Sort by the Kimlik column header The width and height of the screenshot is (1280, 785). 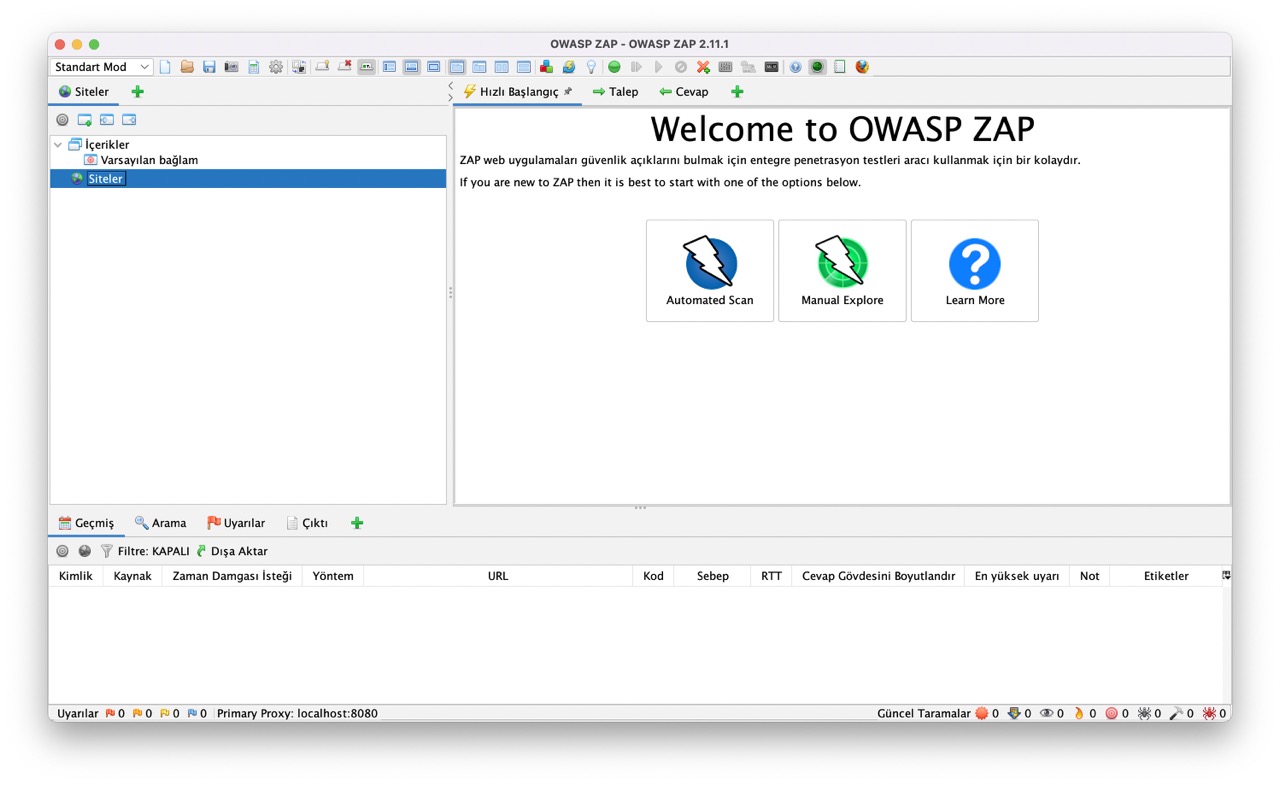tap(76, 576)
